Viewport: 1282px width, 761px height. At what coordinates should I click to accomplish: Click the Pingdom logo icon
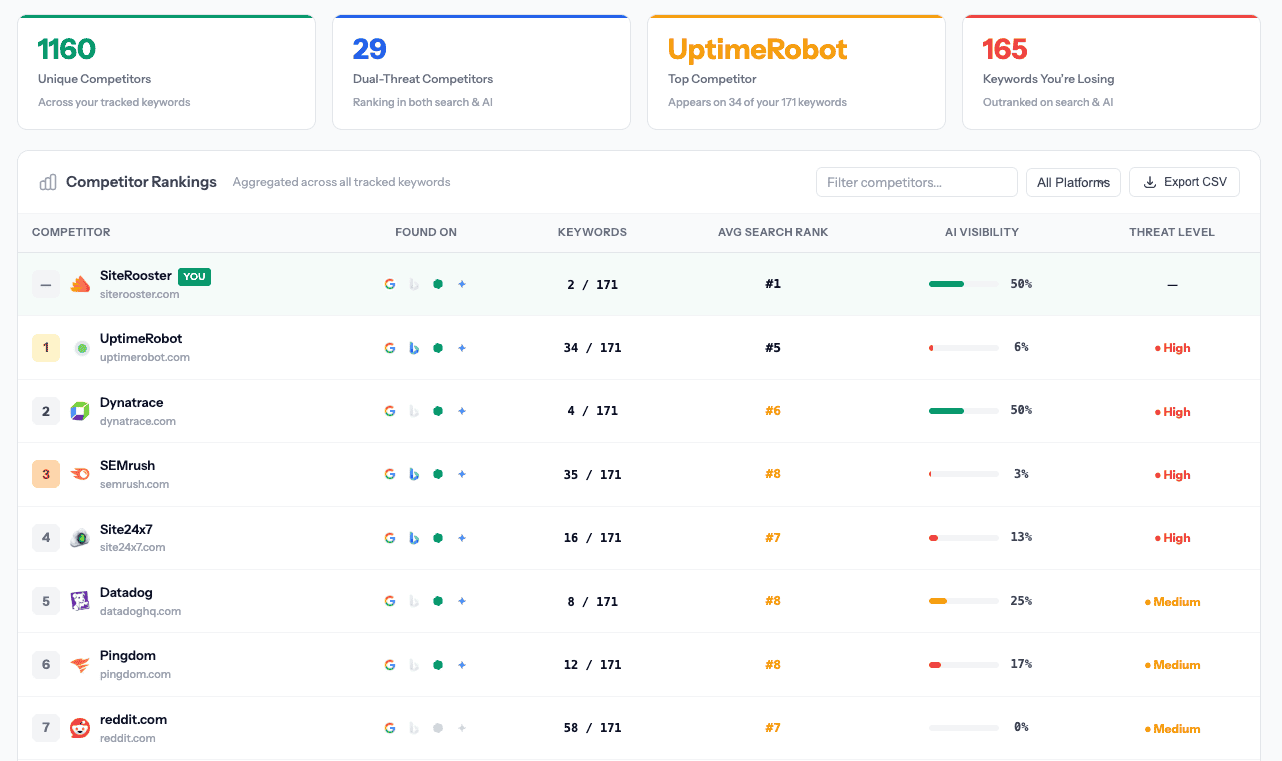pos(80,665)
